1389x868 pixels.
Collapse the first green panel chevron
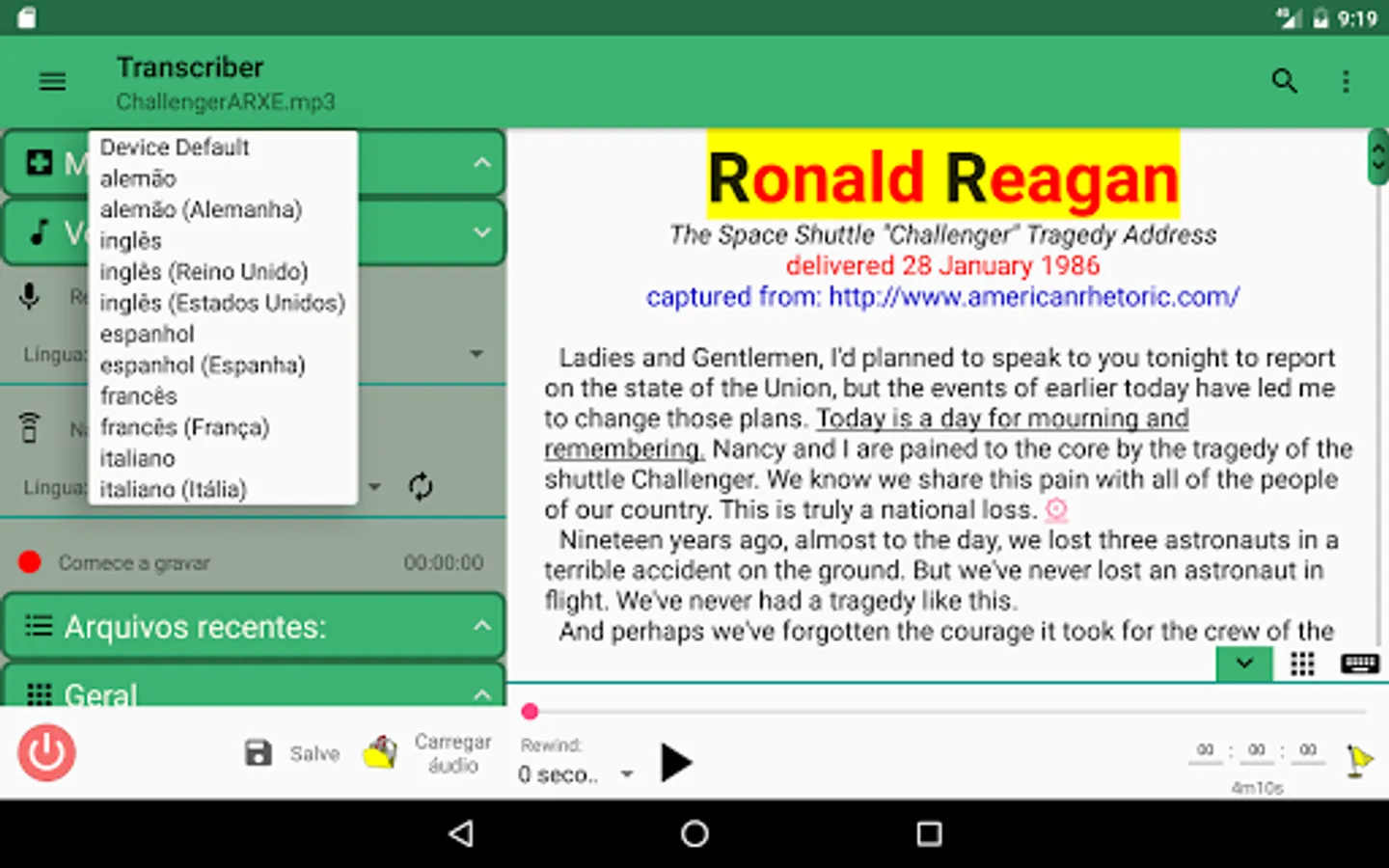click(481, 163)
